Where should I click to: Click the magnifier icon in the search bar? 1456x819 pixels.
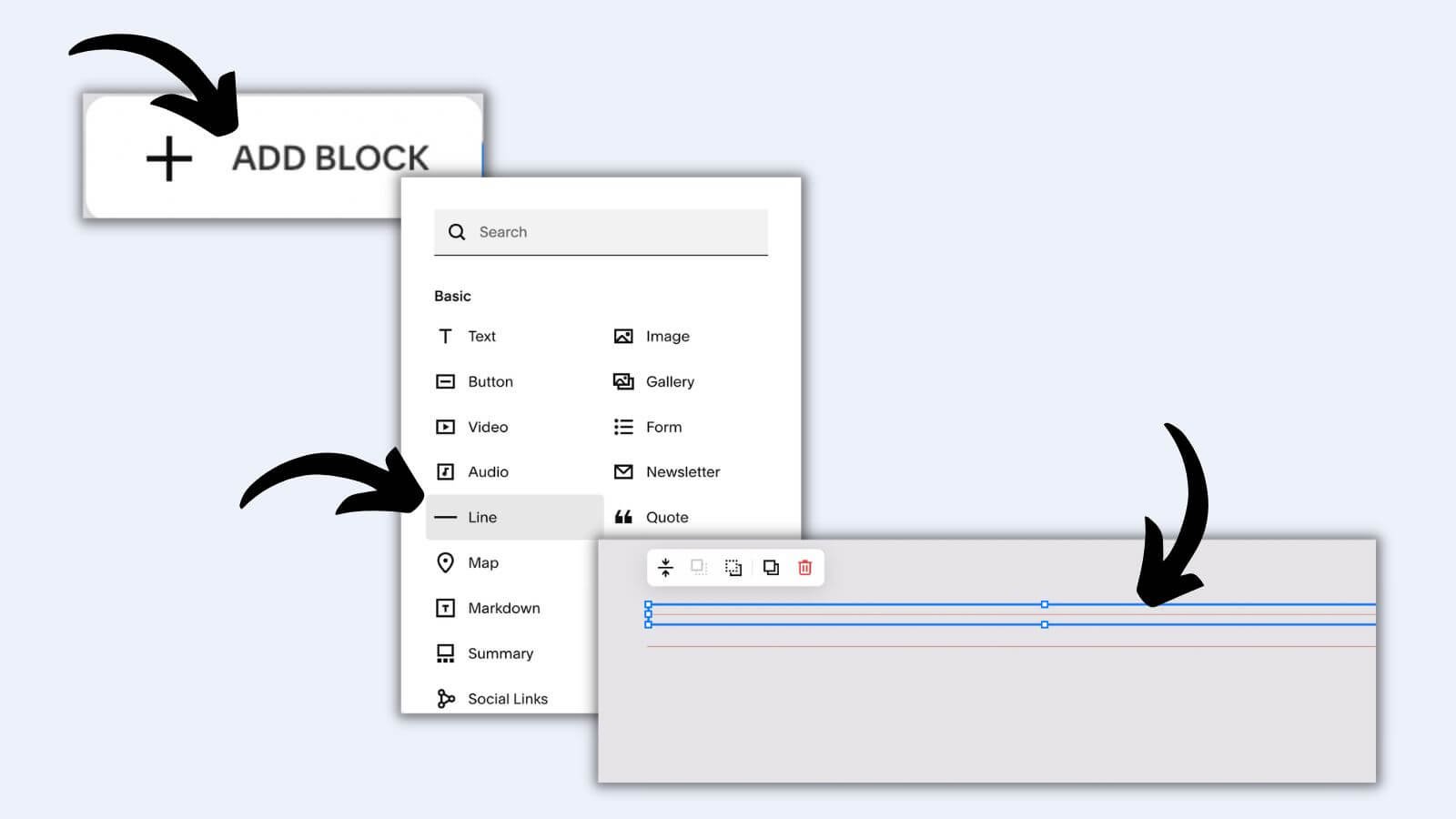click(x=457, y=232)
